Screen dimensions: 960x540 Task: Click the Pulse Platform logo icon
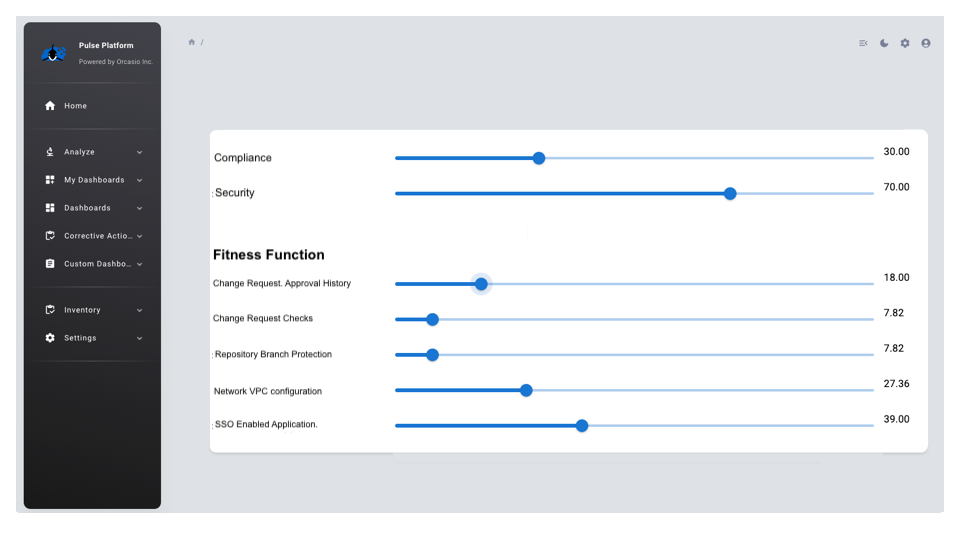[x=54, y=53]
